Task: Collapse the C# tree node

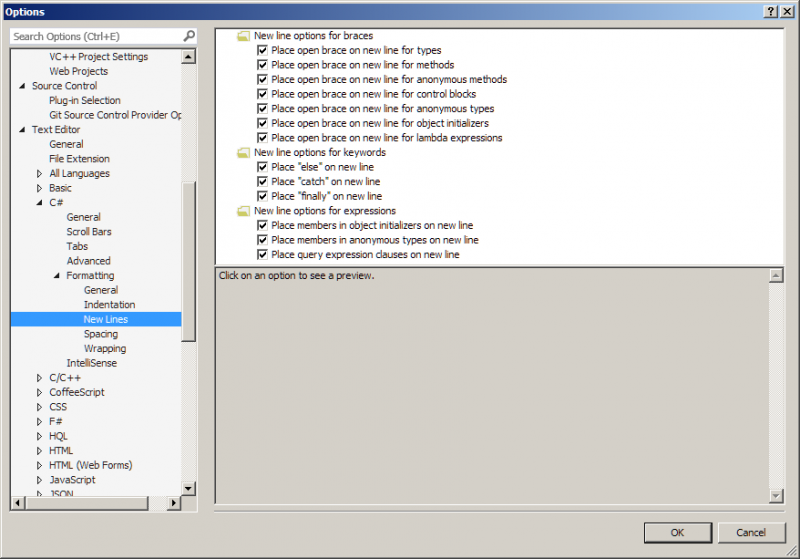Action: [40, 203]
